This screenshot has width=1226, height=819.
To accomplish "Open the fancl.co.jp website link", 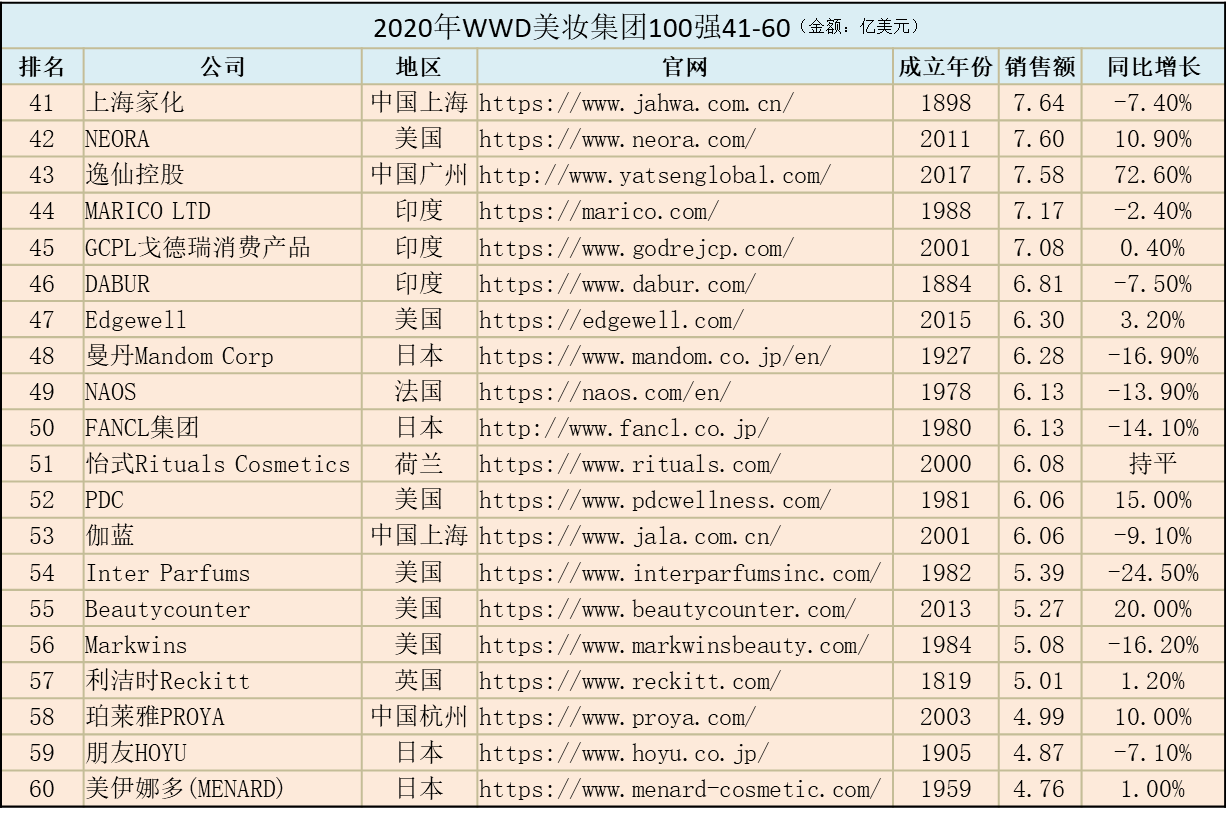I will [624, 428].
